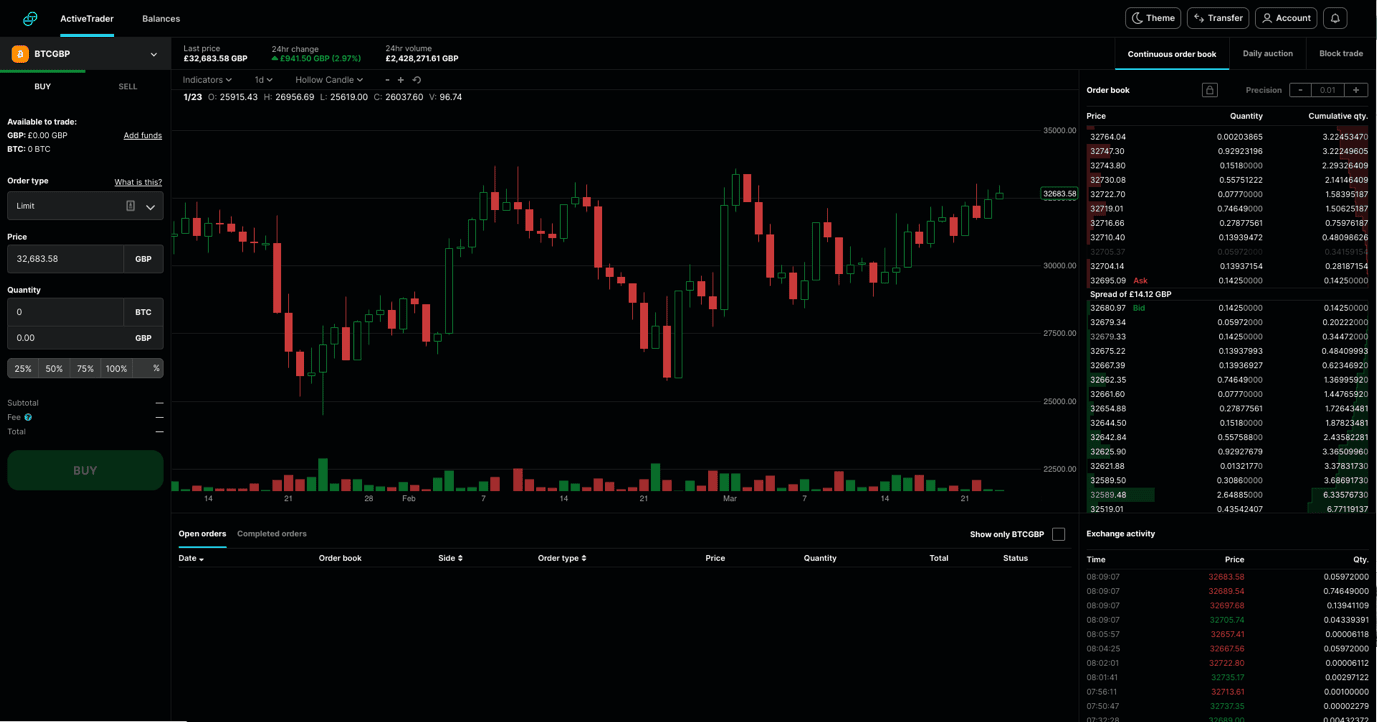
Task: Click the Add funds link
Action: (x=142, y=135)
